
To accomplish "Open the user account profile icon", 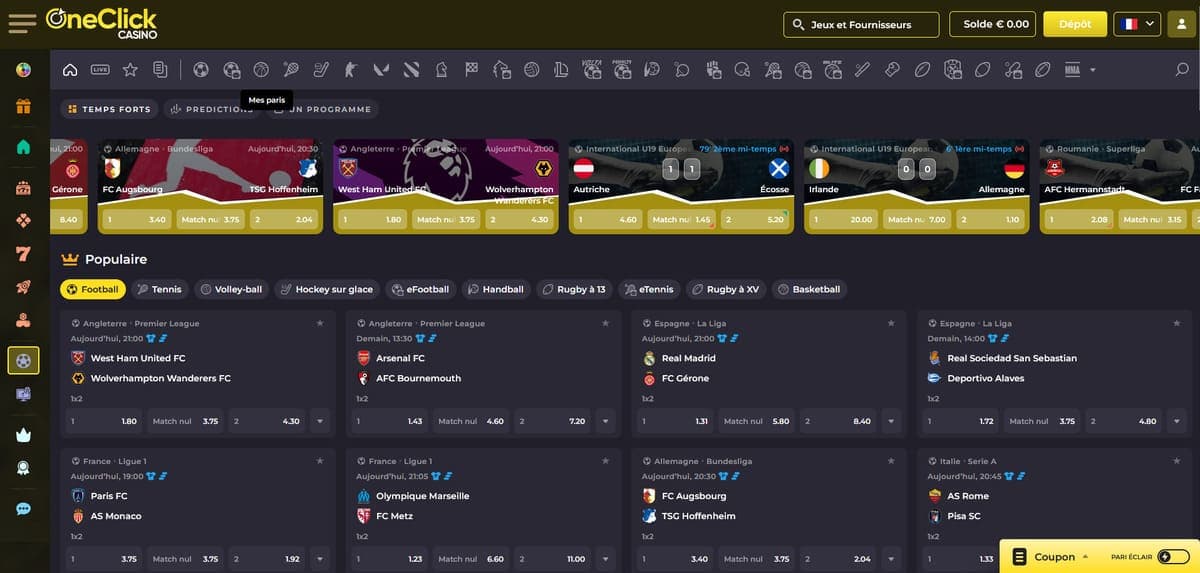I will pyautogui.click(x=1180, y=24).
